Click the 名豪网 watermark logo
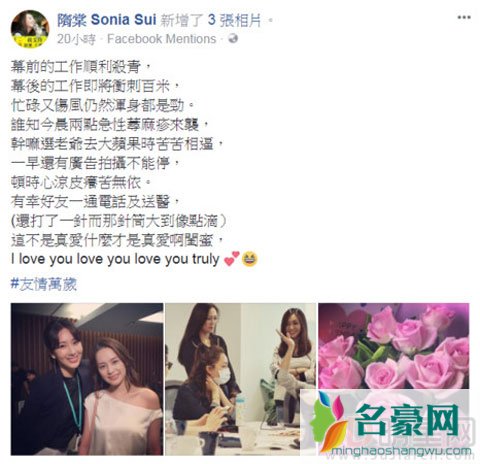Screen dimensions: 480x464 pos(406,421)
